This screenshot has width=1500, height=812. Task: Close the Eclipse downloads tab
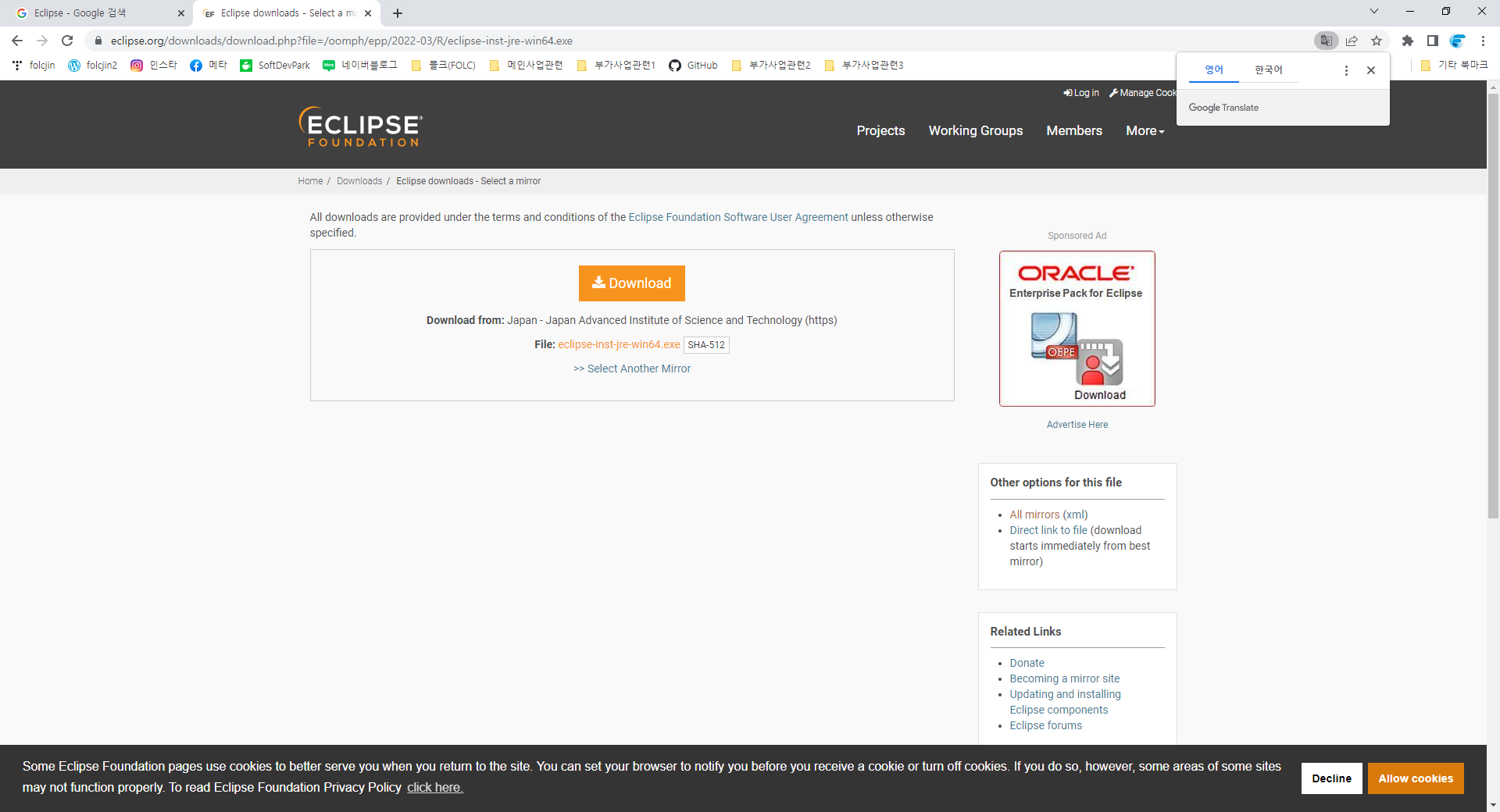coord(368,13)
